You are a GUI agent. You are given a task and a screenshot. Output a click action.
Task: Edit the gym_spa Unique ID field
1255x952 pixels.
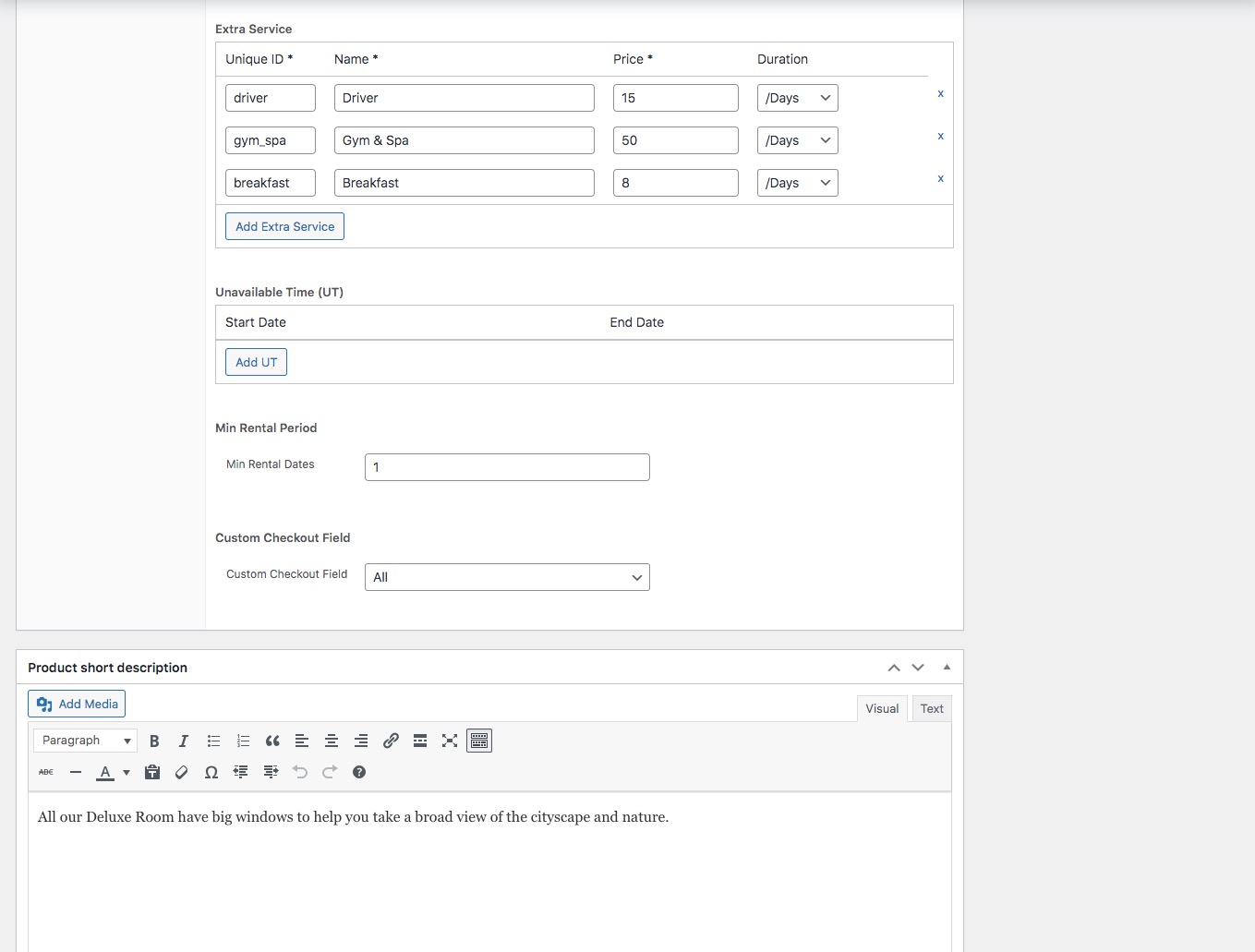[271, 140]
